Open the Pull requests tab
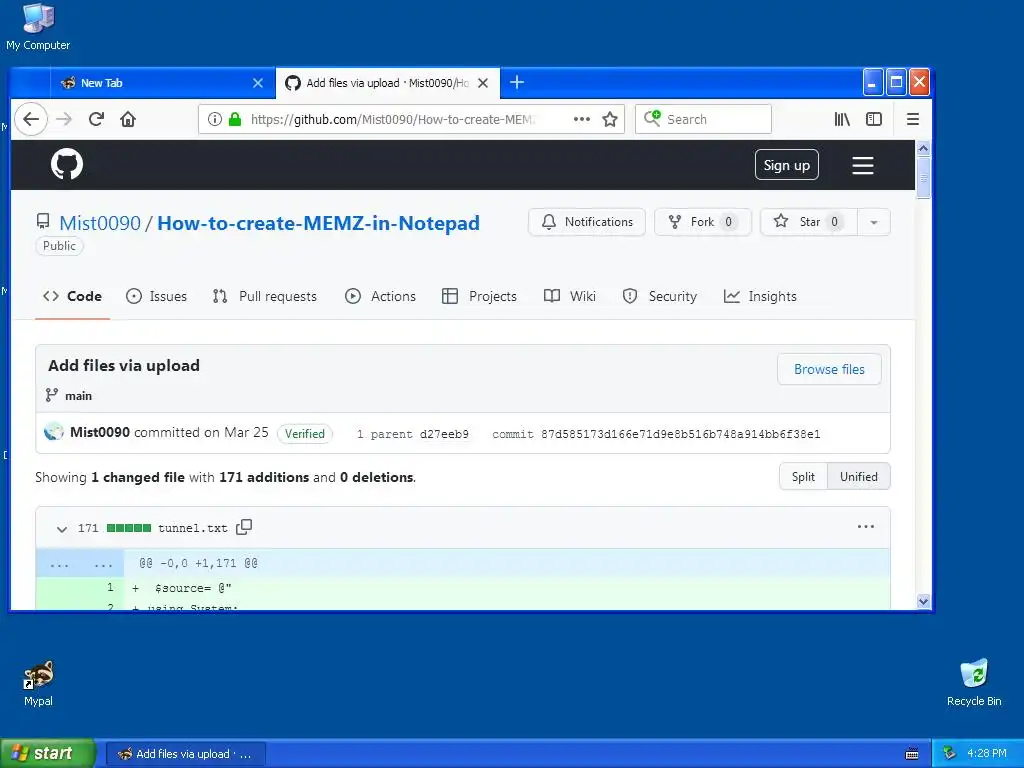This screenshot has height=768, width=1024. 265,296
